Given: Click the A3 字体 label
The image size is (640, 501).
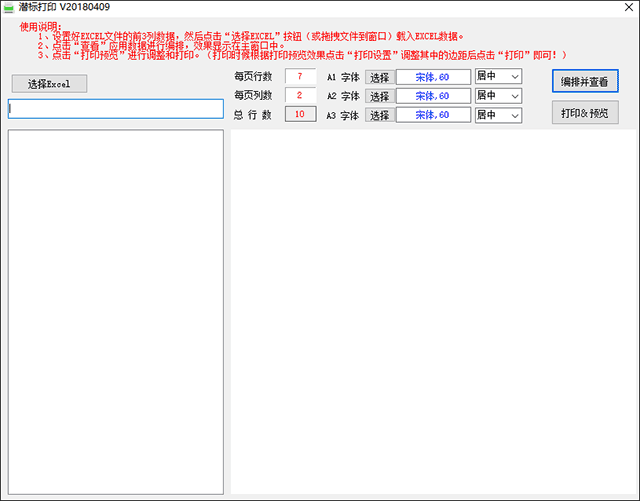Looking at the screenshot, I should tap(343, 116).
